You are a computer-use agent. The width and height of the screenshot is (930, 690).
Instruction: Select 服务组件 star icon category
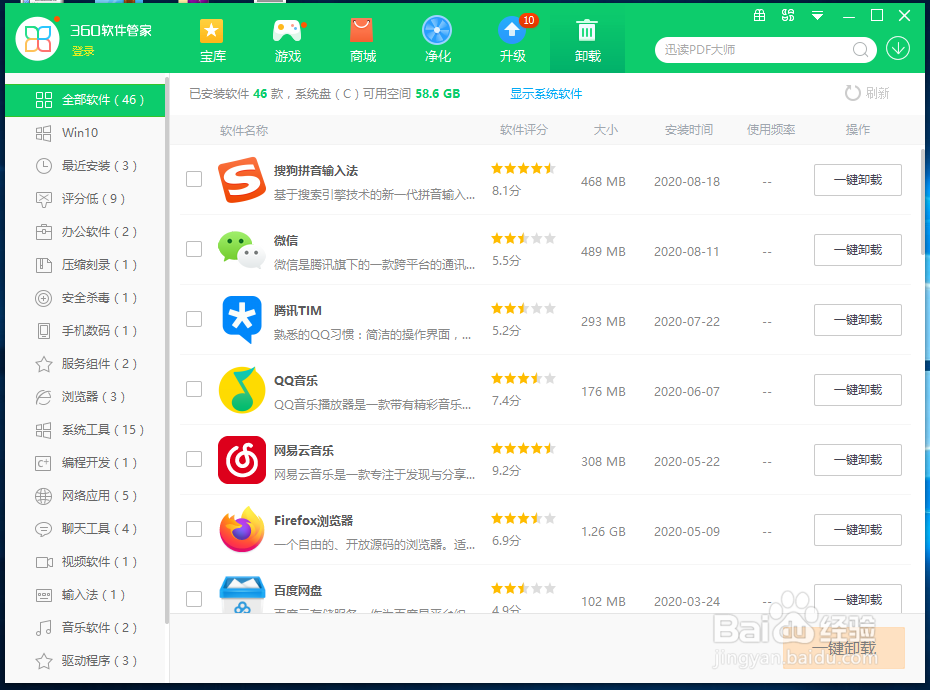(43, 364)
